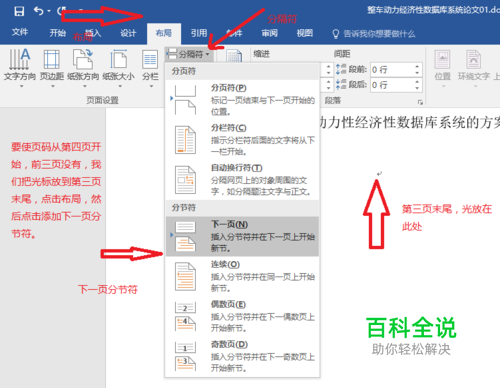This screenshot has width=500, height=388.
Task: Select 分栏符(C) column break option
Action: click(242, 140)
